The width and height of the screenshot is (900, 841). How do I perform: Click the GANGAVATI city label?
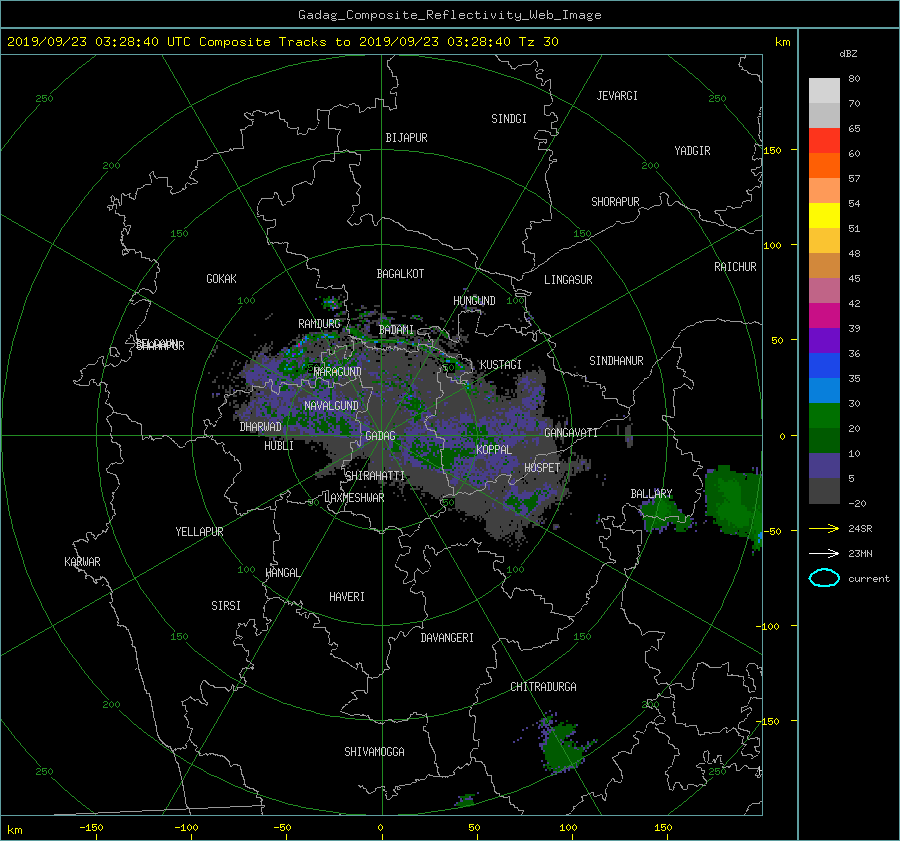pos(571,433)
